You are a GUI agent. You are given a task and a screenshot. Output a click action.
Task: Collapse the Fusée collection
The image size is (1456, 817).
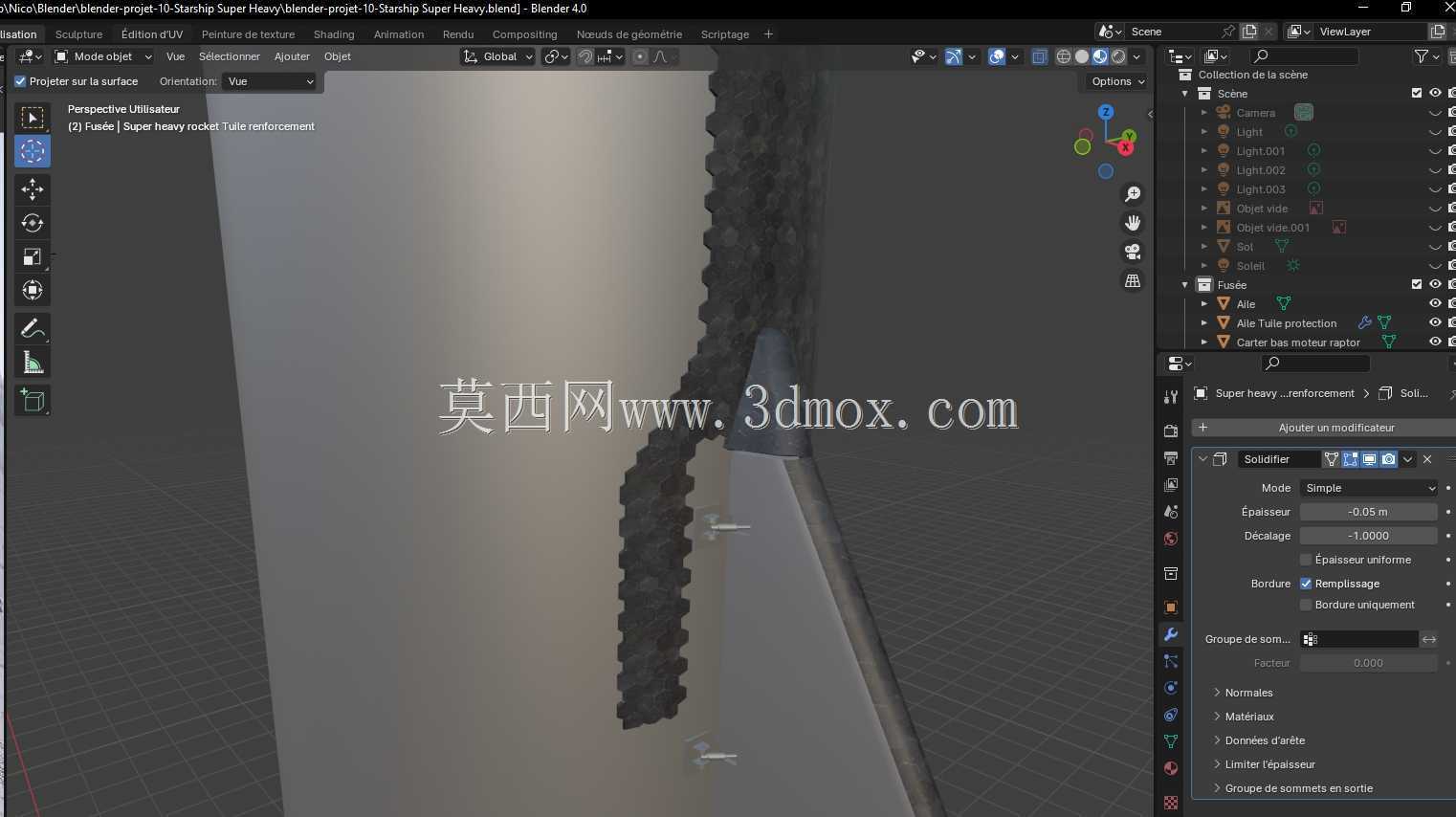click(1185, 285)
